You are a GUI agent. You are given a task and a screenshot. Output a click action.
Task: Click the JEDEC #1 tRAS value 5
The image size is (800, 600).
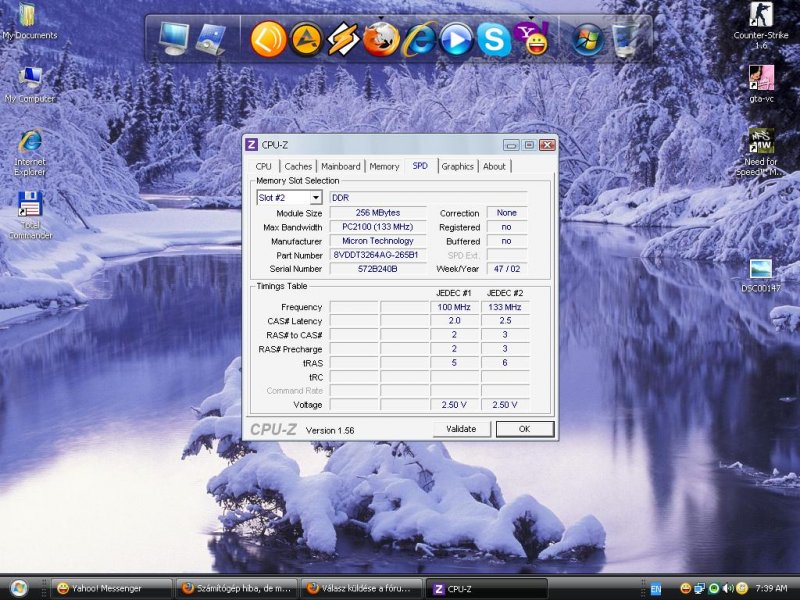tap(454, 363)
